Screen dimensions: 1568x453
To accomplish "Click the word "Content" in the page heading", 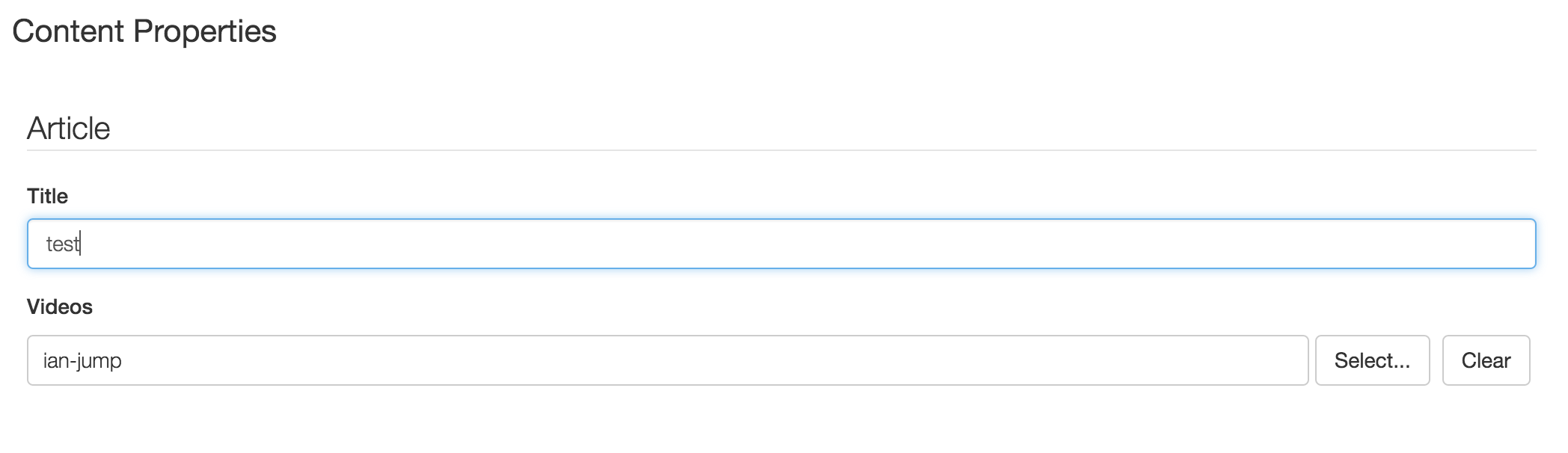I will [x=68, y=31].
